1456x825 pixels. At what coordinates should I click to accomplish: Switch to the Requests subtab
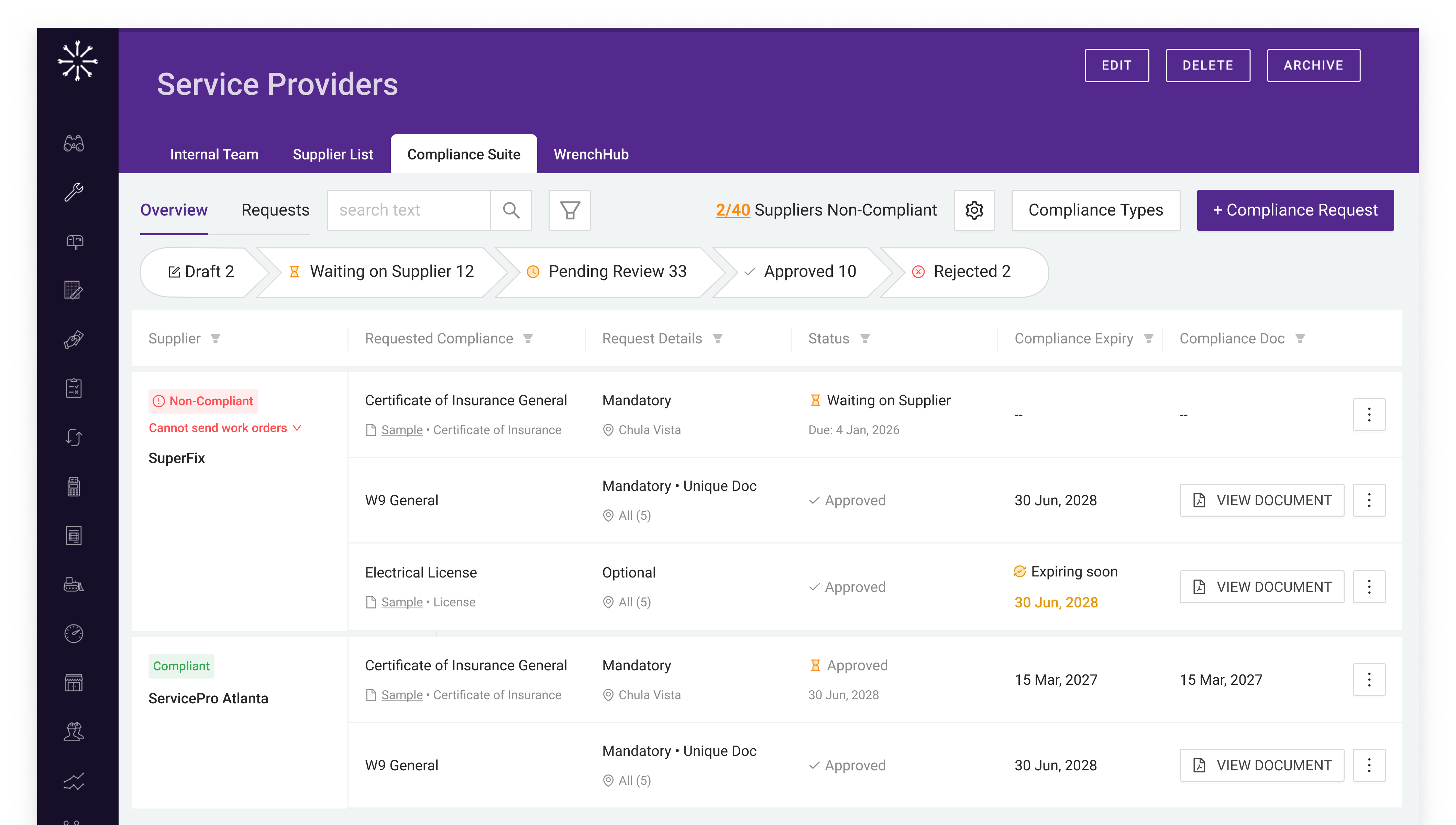tap(275, 210)
